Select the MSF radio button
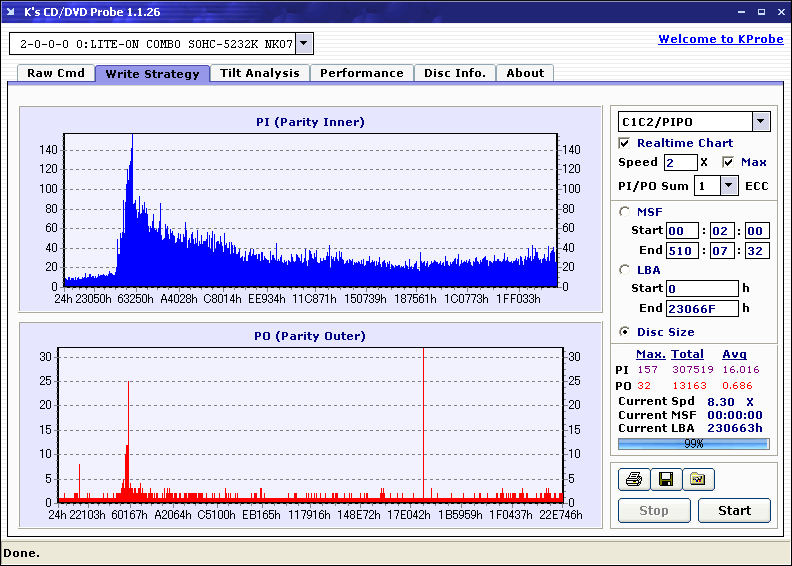 pyautogui.click(x=625, y=211)
